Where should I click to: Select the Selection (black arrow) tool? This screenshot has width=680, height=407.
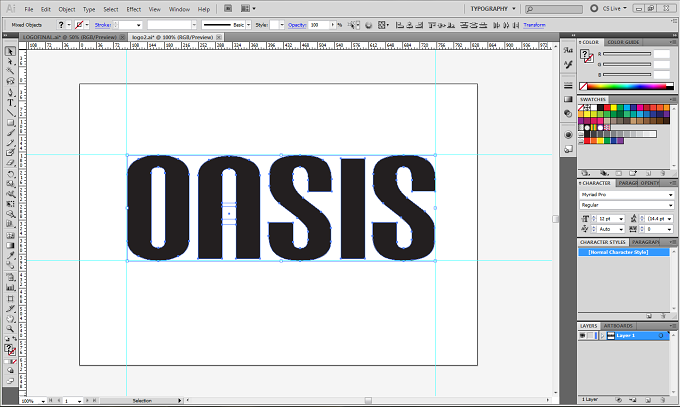click(10, 51)
